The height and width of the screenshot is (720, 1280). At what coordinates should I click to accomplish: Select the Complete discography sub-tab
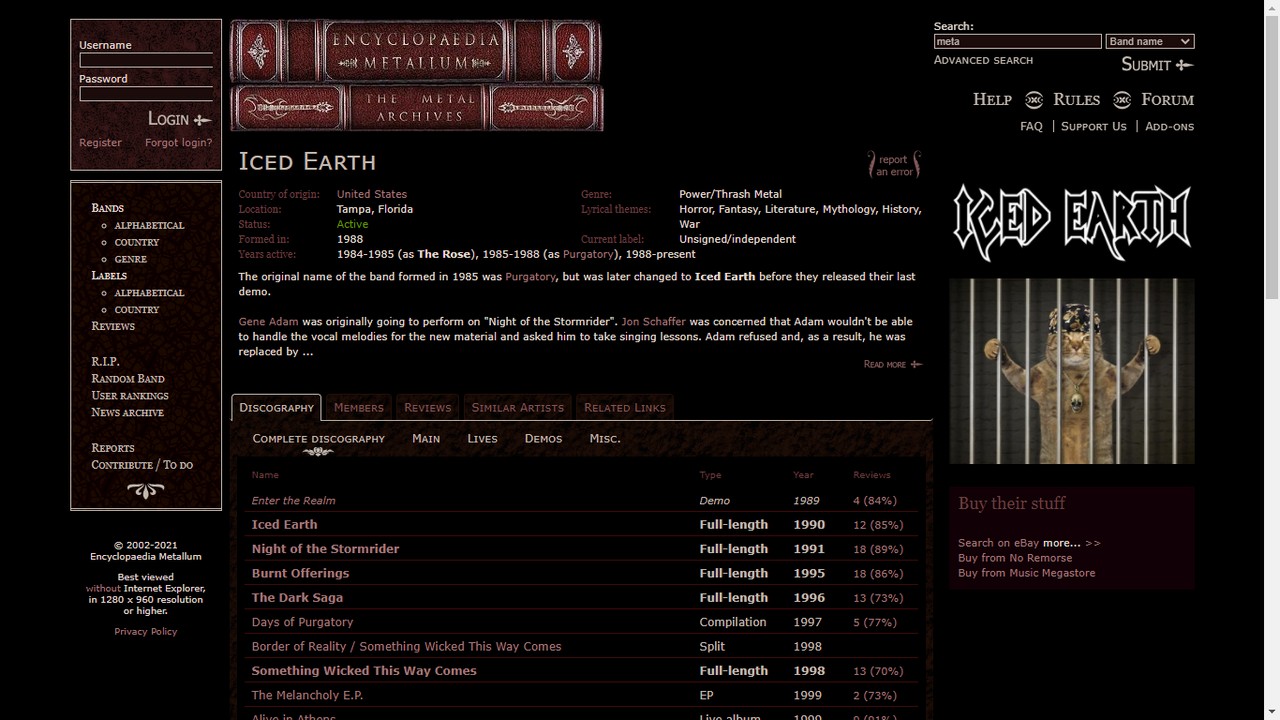pos(318,439)
